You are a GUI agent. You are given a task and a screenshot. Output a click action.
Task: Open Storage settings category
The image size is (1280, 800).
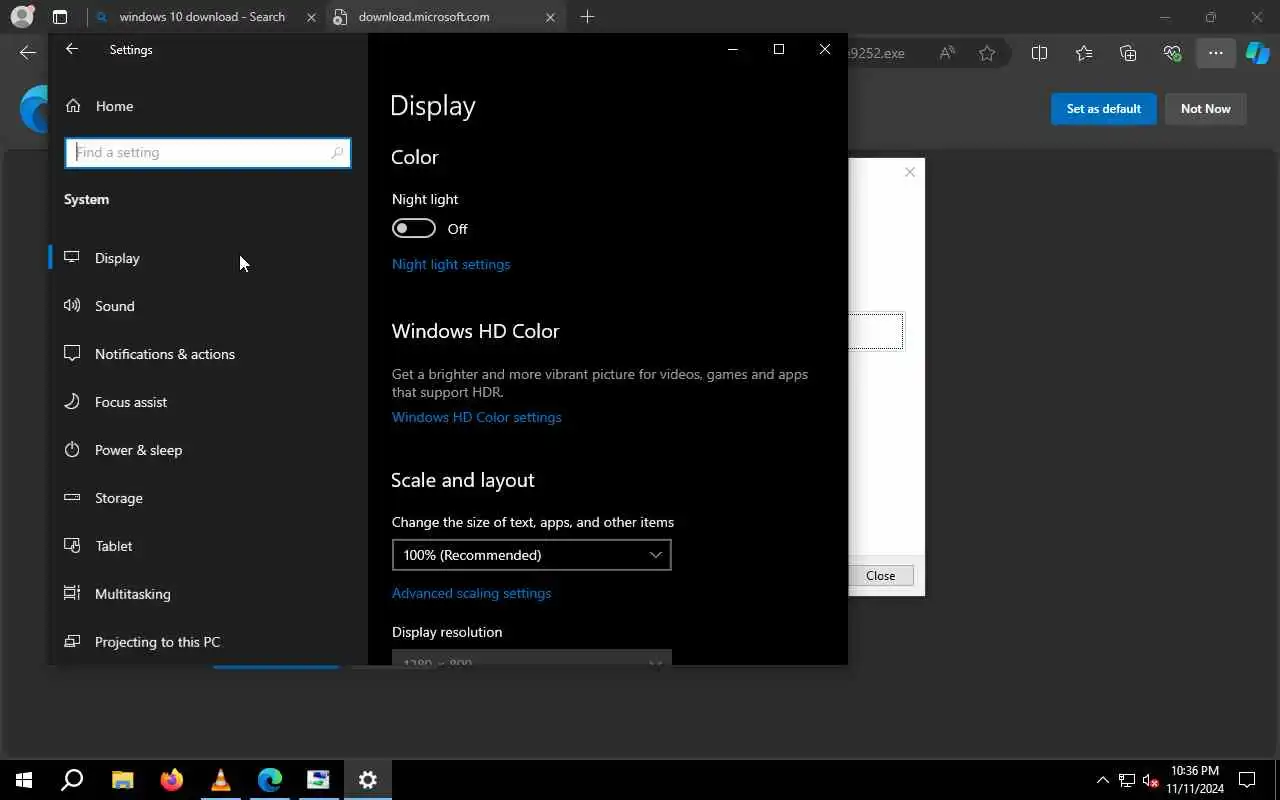[208, 498]
